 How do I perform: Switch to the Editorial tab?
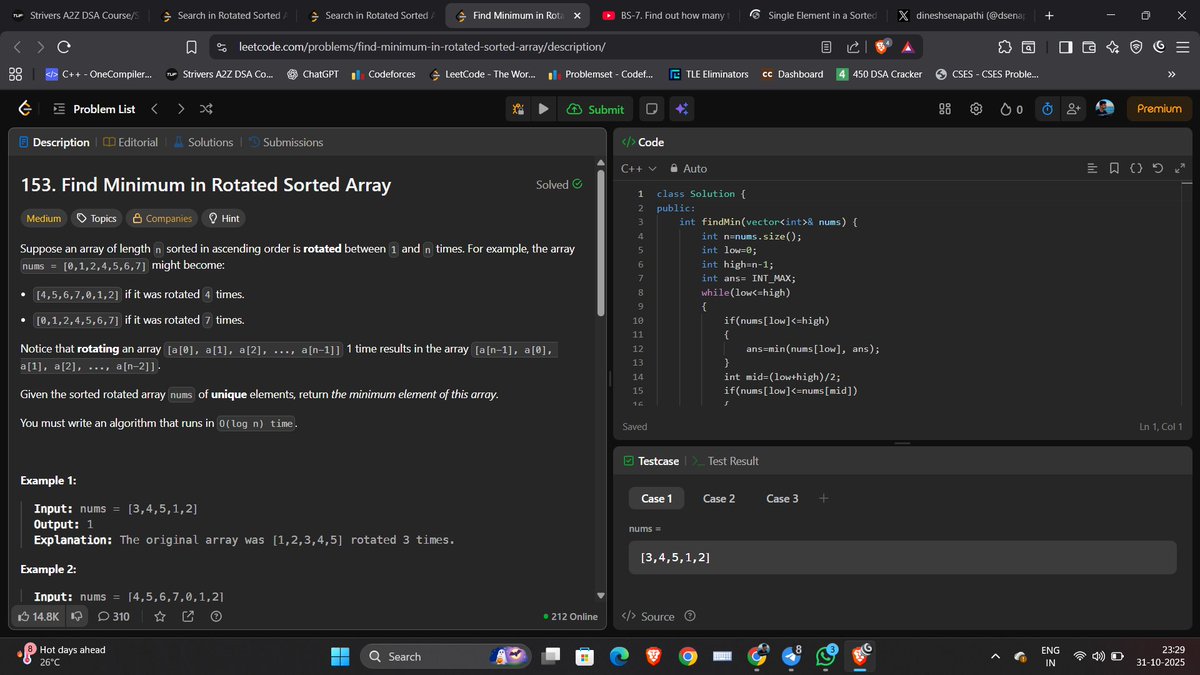[x=131, y=142]
